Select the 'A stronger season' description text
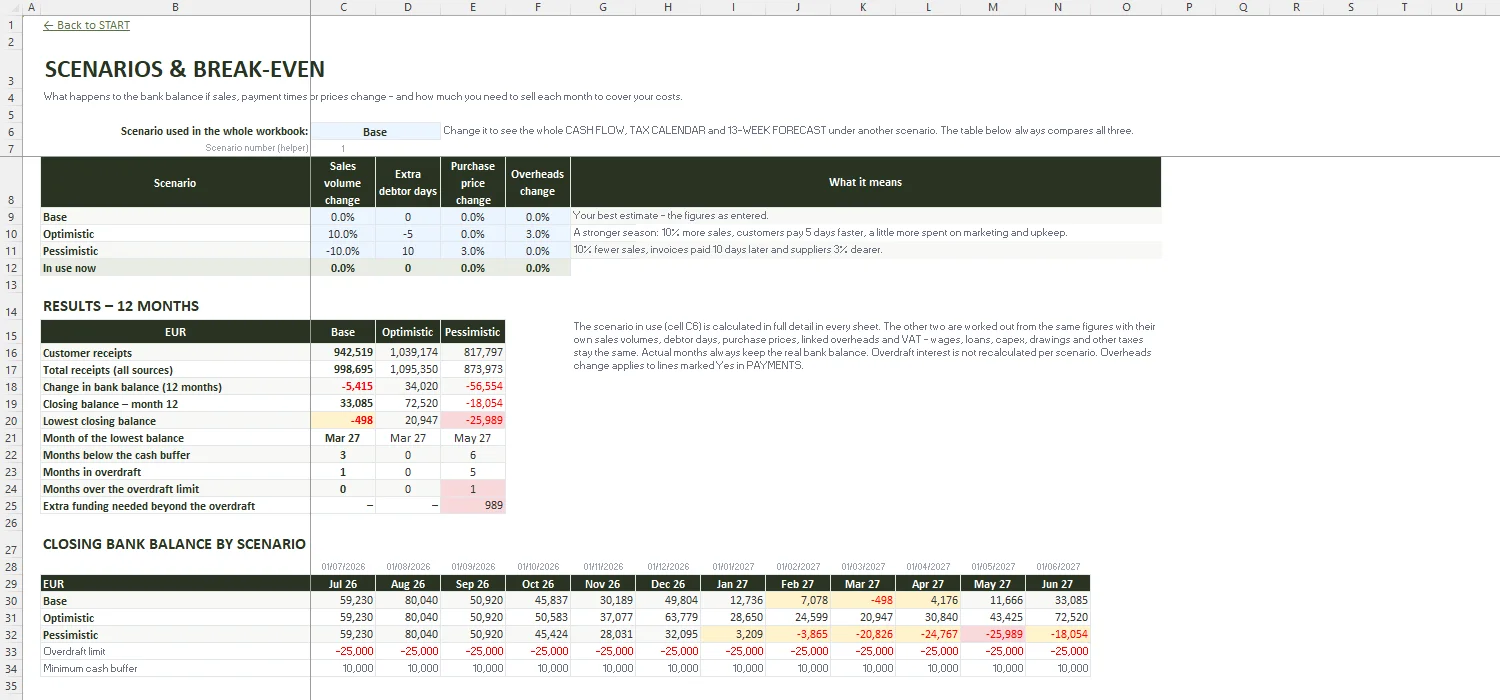1500x700 pixels. [x=820, y=233]
